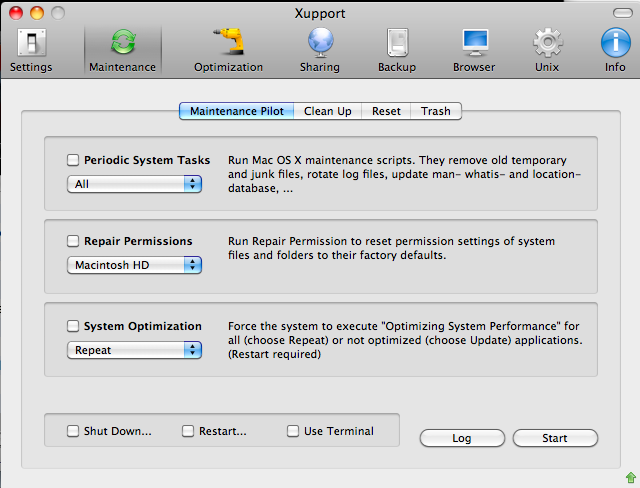Tick the Repair Permissions checkbox
This screenshot has width=640, height=488.
click(x=73, y=241)
